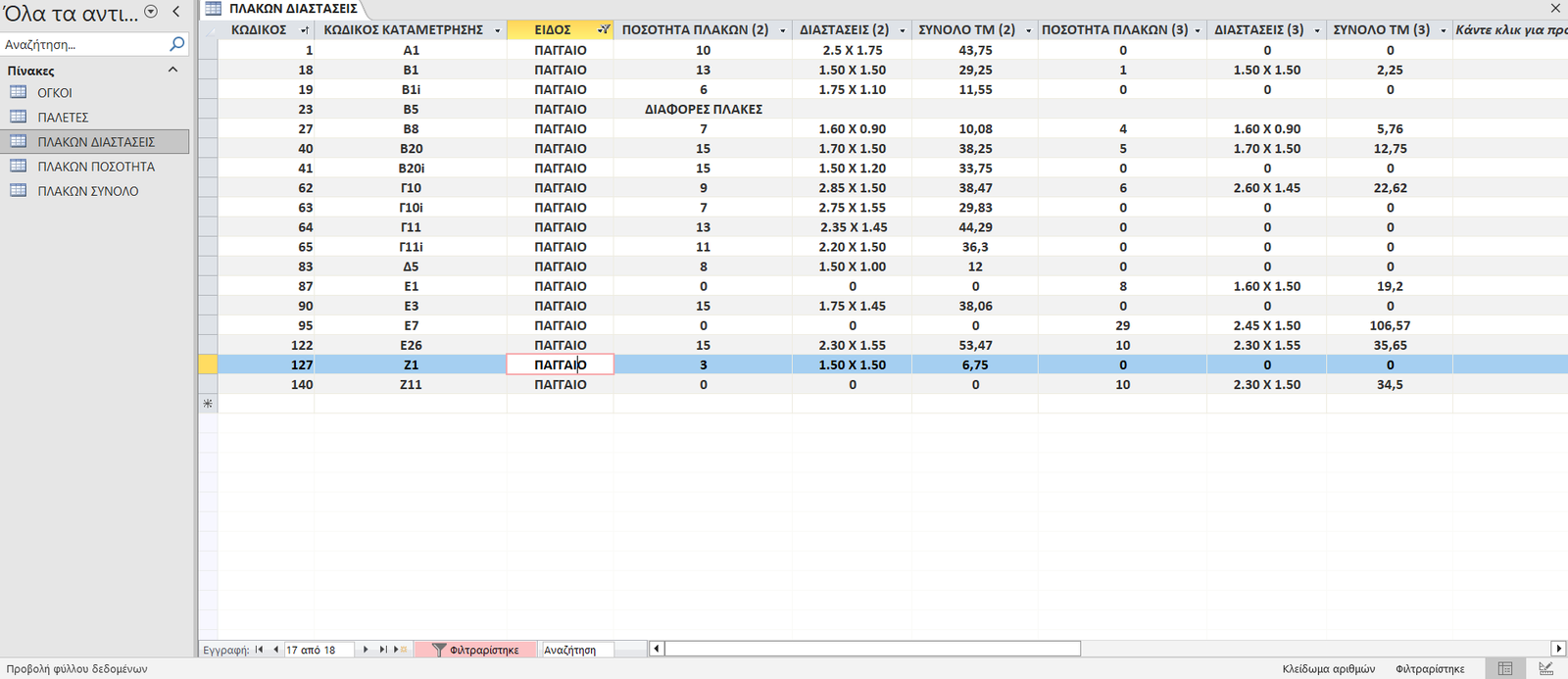Image resolution: width=1568 pixels, height=679 pixels.
Task: Click the search magnifier icon in navigation pane
Action: point(177,44)
